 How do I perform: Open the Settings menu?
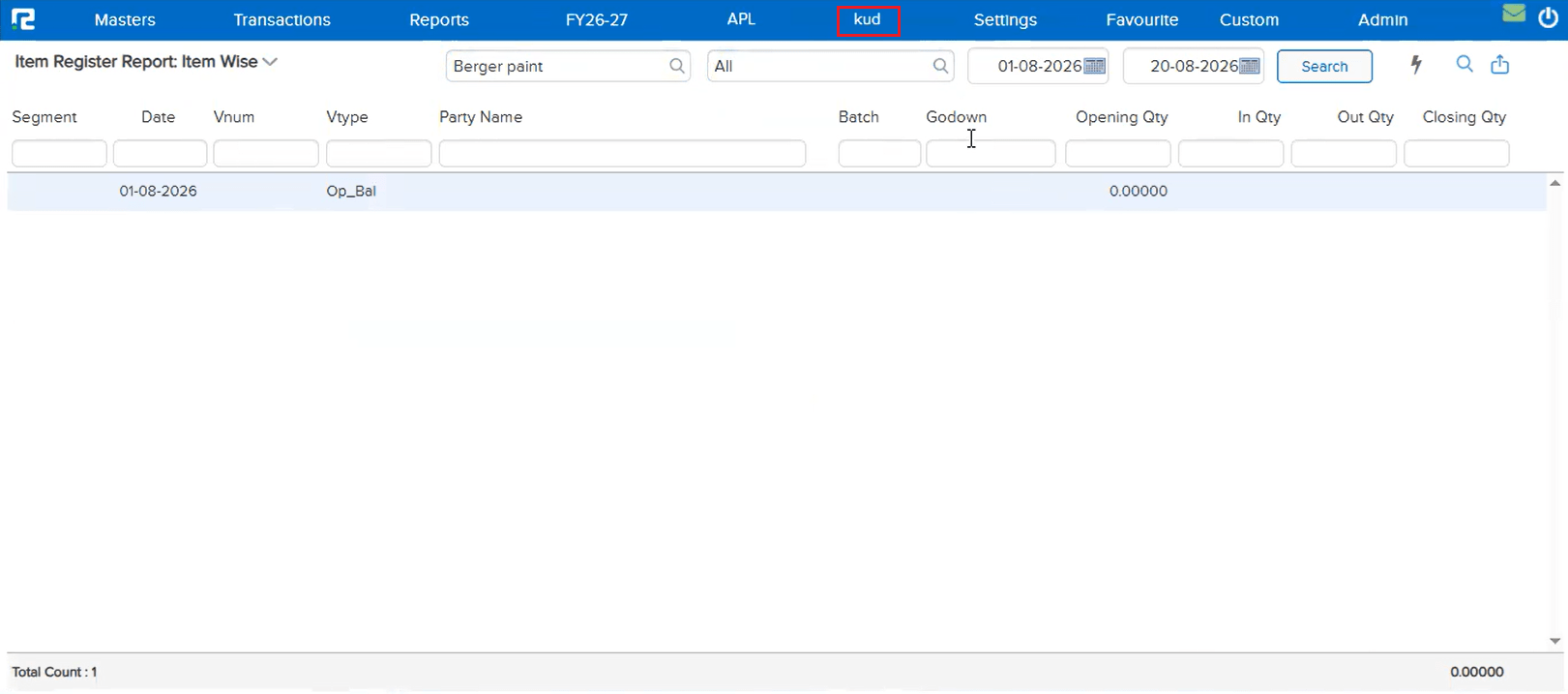coord(1005,19)
